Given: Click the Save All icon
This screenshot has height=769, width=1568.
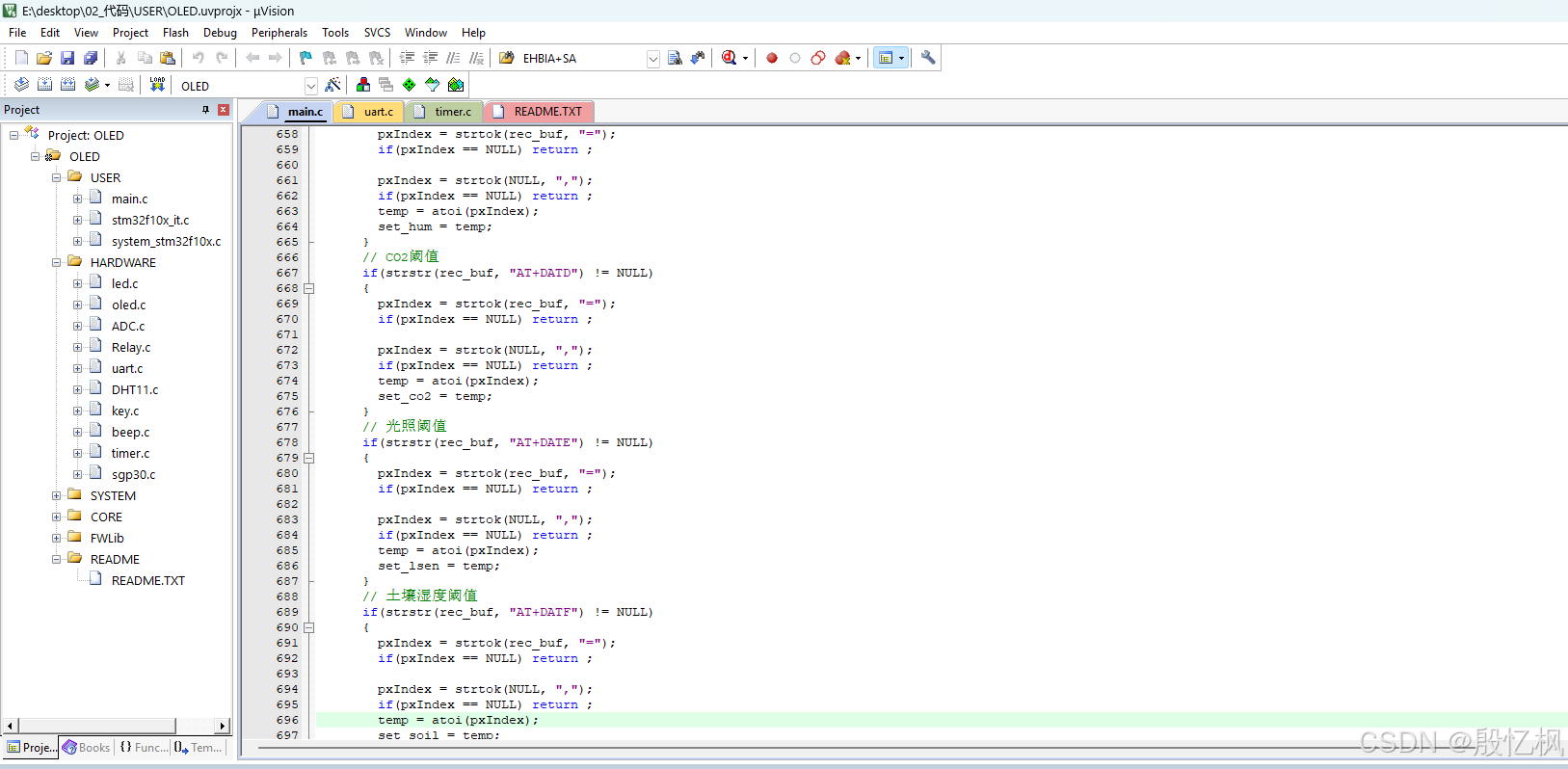Looking at the screenshot, I should (91, 58).
